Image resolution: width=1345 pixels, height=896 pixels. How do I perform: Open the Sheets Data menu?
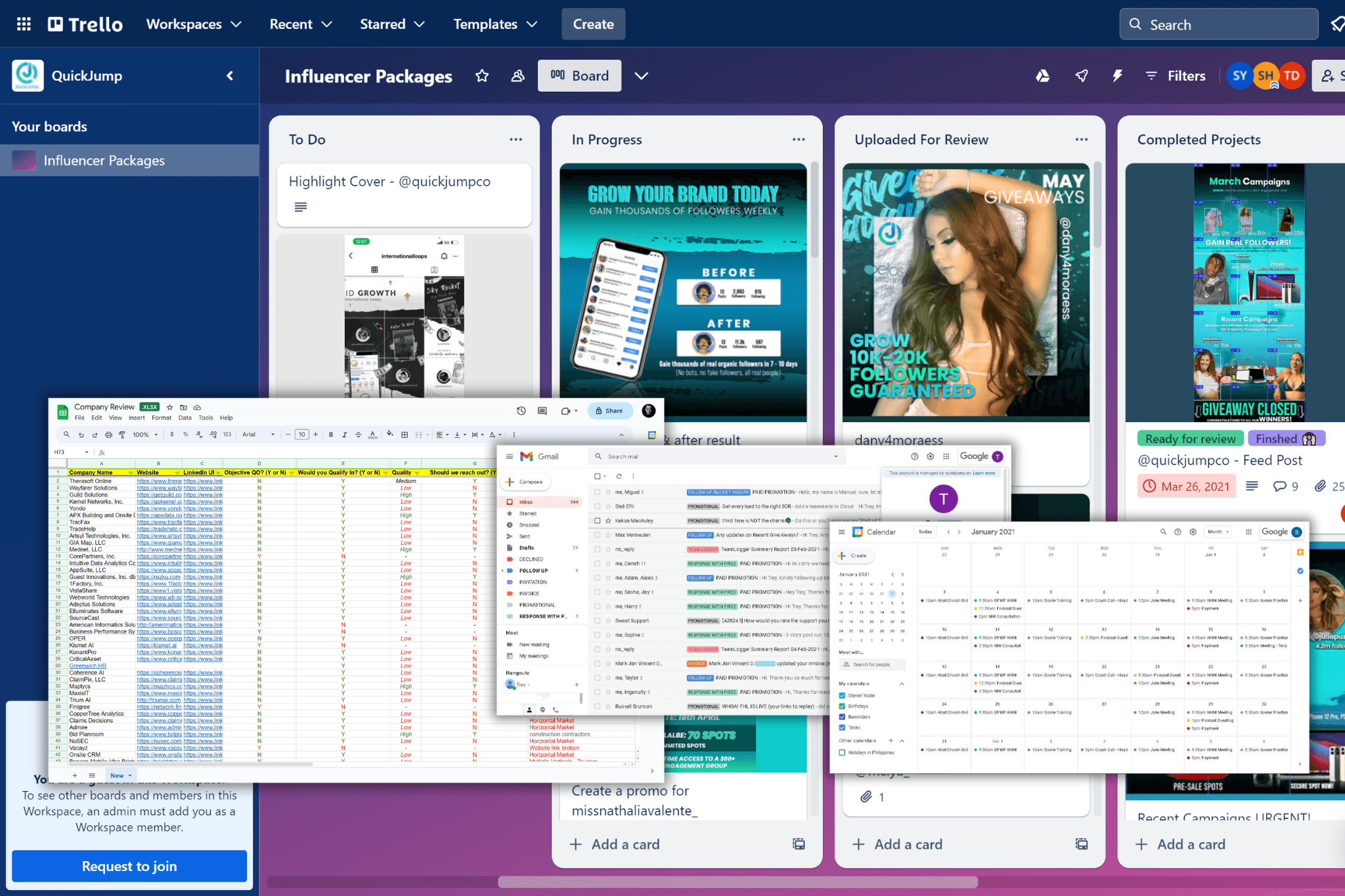tap(185, 417)
